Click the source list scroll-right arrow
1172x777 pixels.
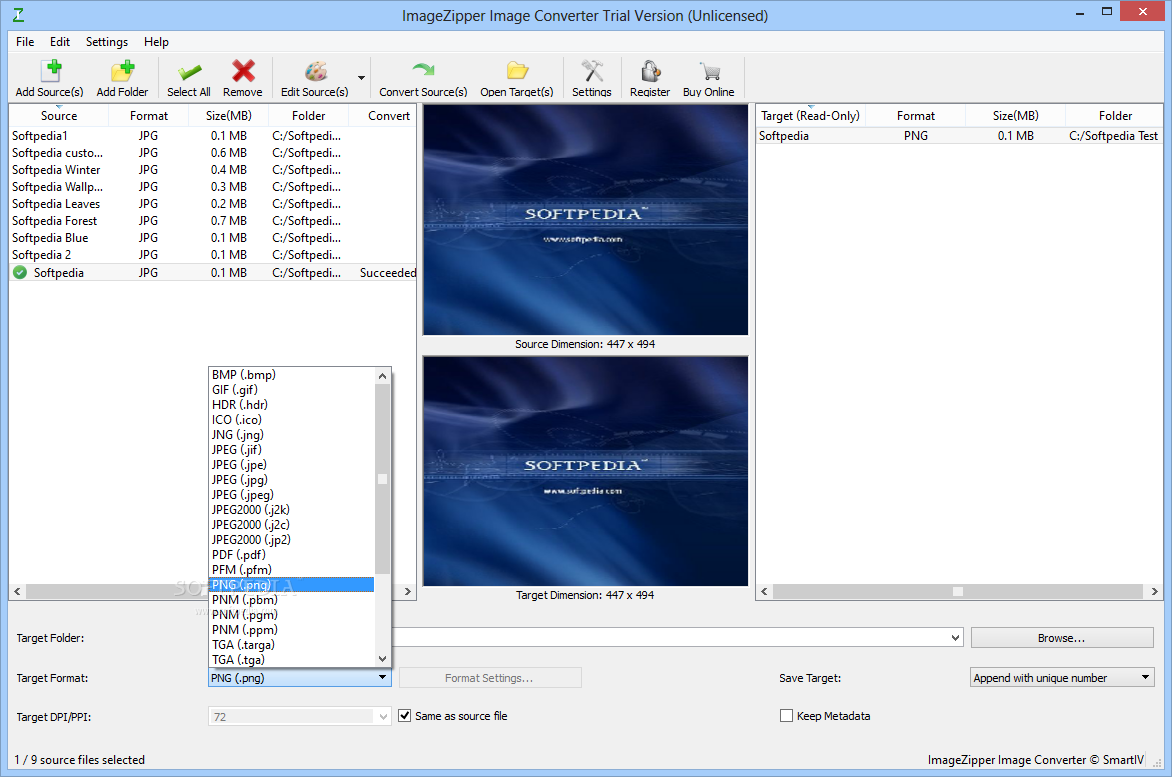pyautogui.click(x=407, y=592)
